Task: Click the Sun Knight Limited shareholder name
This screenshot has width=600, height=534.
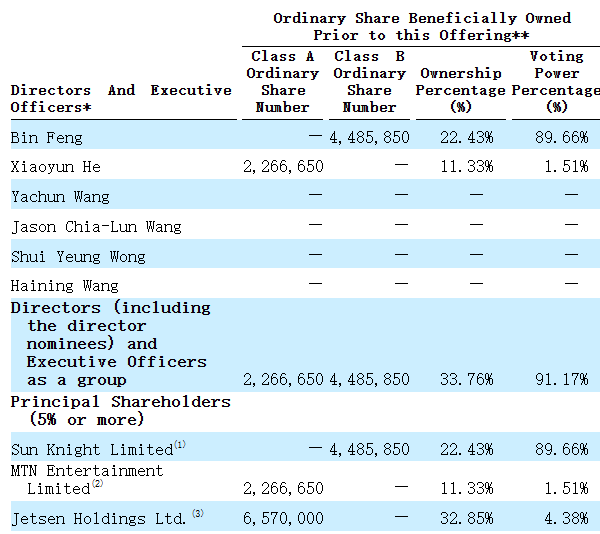Action: tap(91, 450)
